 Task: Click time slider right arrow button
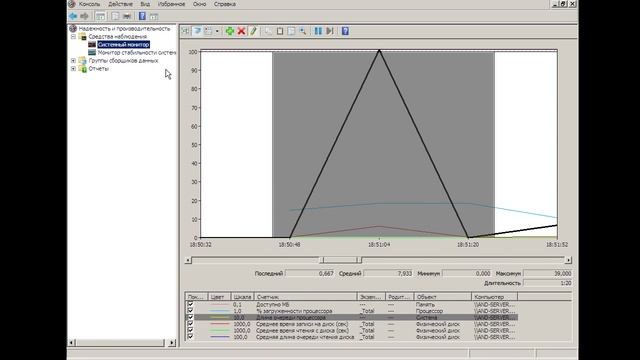[x=568, y=260]
